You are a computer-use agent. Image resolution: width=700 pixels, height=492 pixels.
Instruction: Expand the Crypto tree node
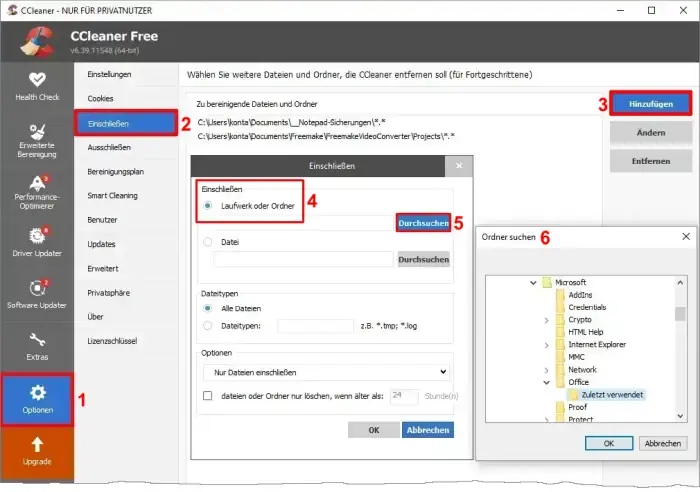pos(546,320)
